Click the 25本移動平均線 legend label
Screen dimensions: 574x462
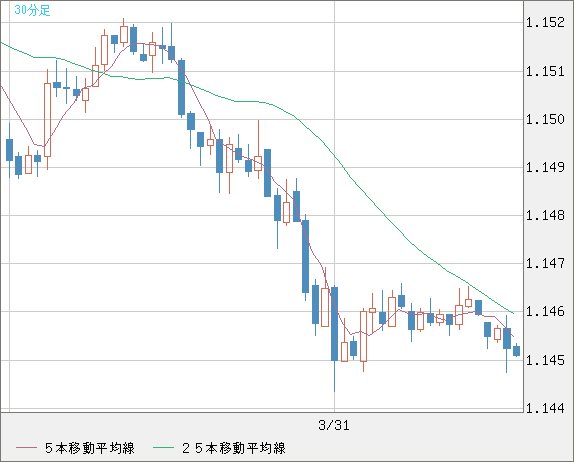(x=234, y=448)
